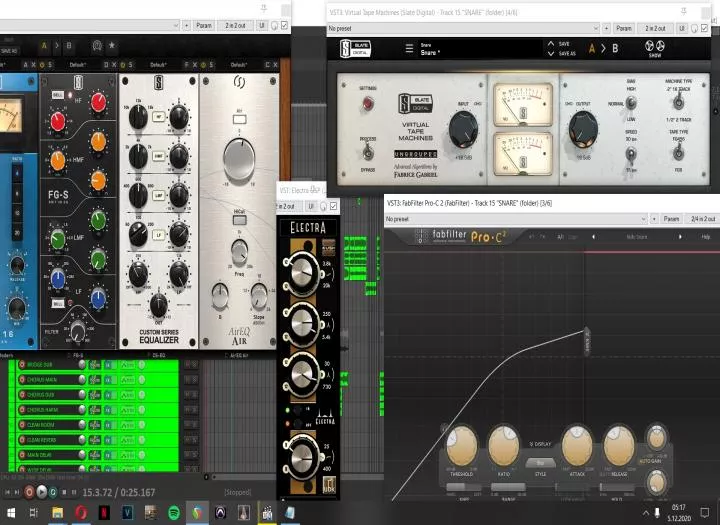Click 2 in 2 out in Virtual Tape Machines window
720x525 pixels.
coord(655,28)
